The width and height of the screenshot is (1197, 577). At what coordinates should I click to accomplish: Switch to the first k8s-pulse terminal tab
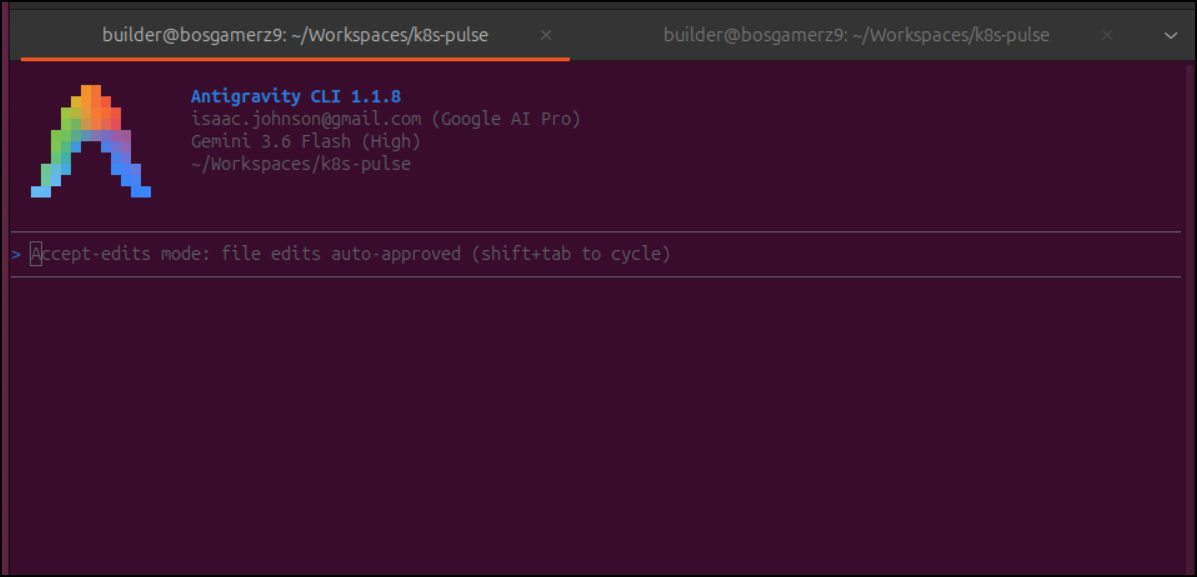click(295, 35)
